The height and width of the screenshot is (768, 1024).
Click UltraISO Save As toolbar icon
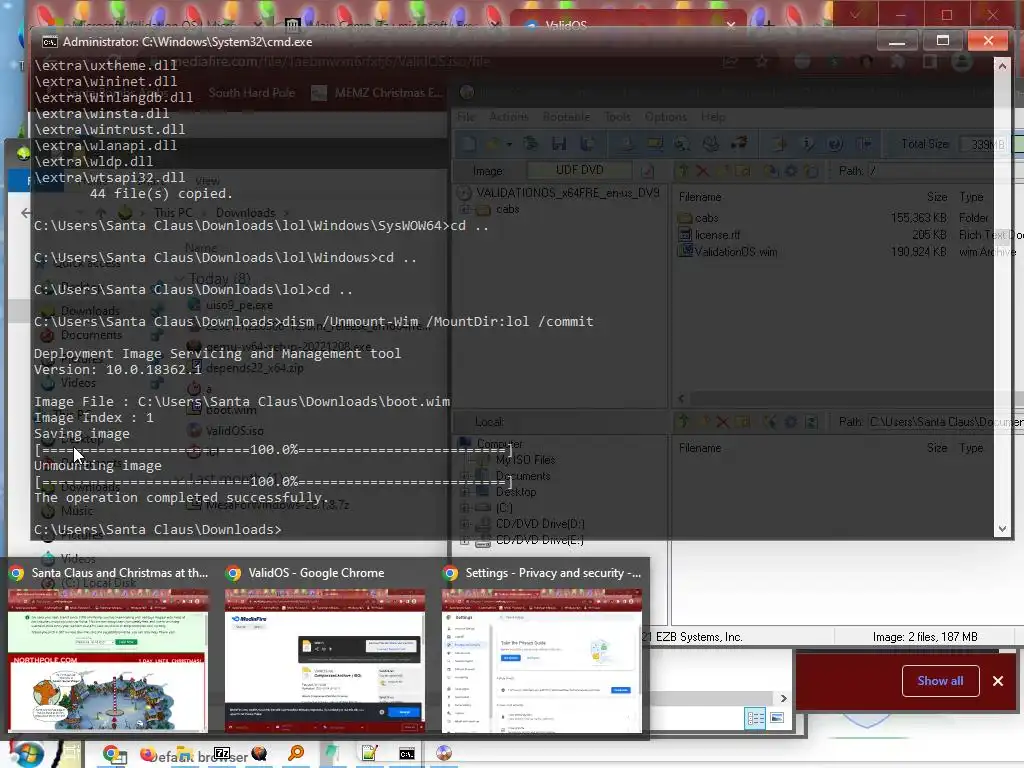tap(587, 144)
